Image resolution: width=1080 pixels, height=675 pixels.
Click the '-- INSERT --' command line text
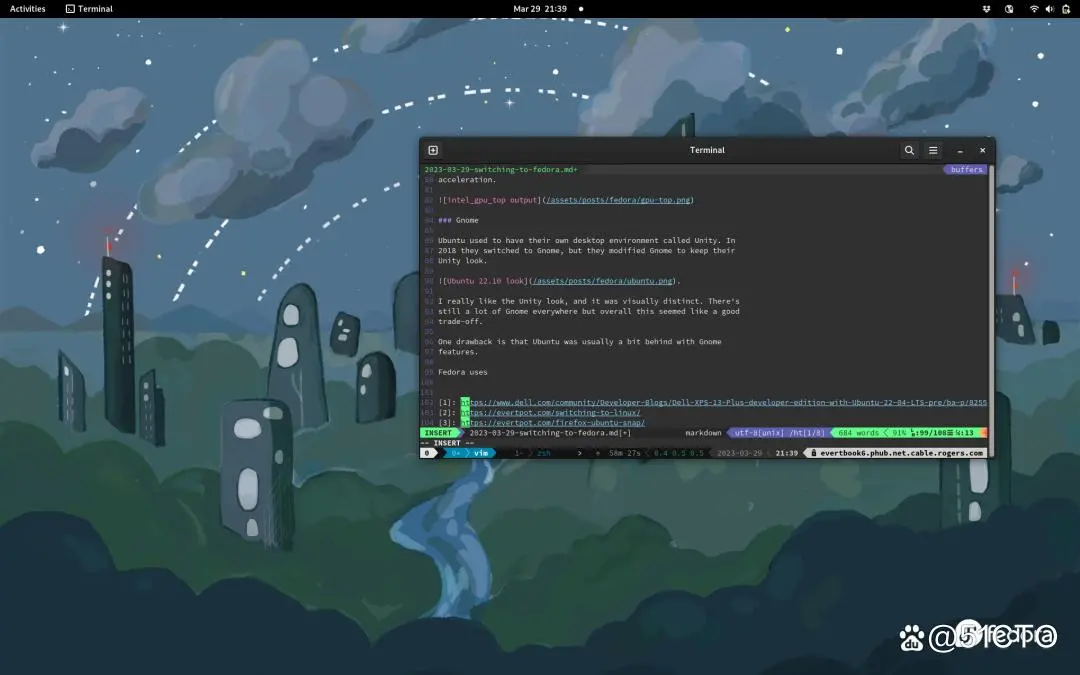pos(447,443)
